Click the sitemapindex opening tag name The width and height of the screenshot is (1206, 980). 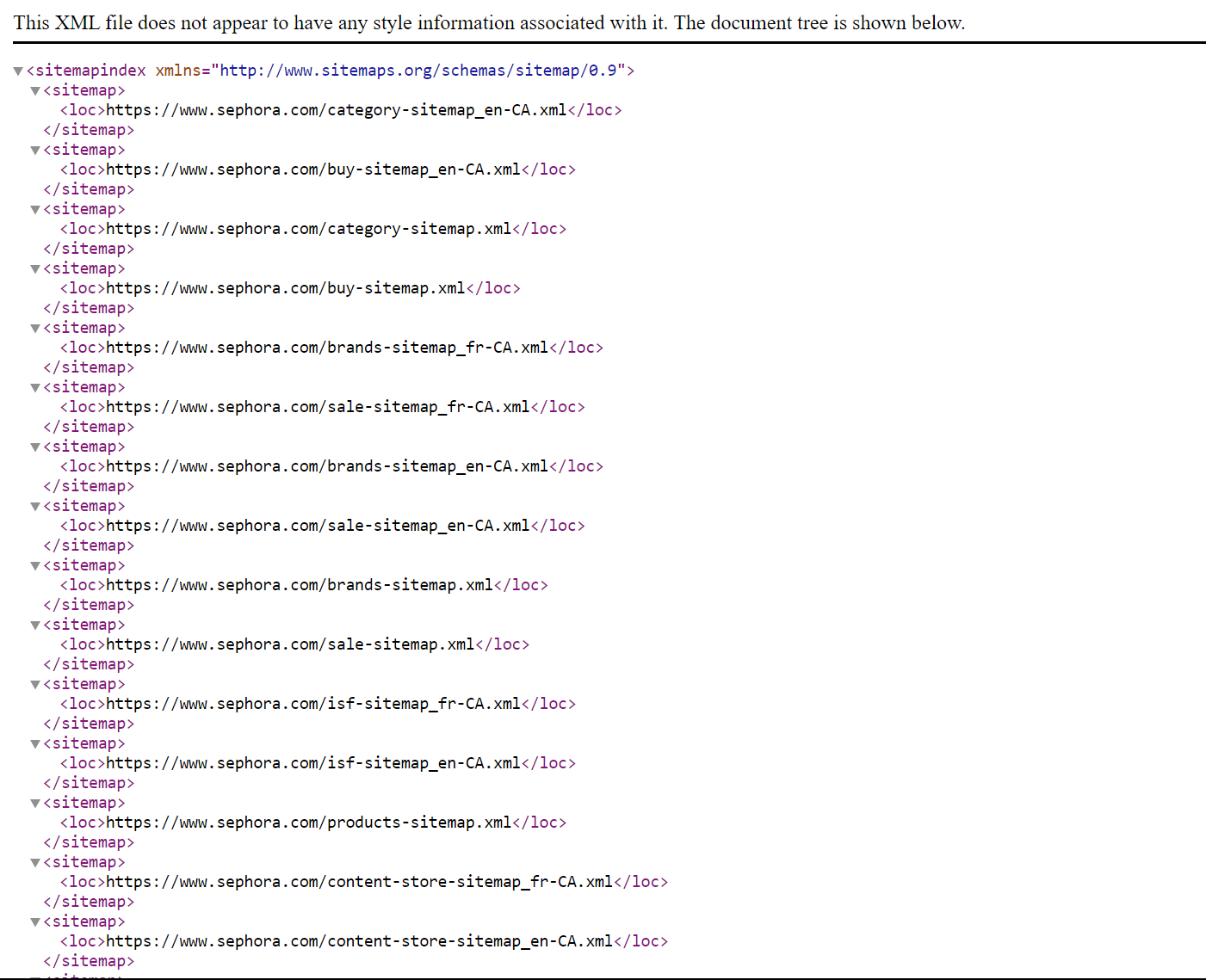point(90,71)
